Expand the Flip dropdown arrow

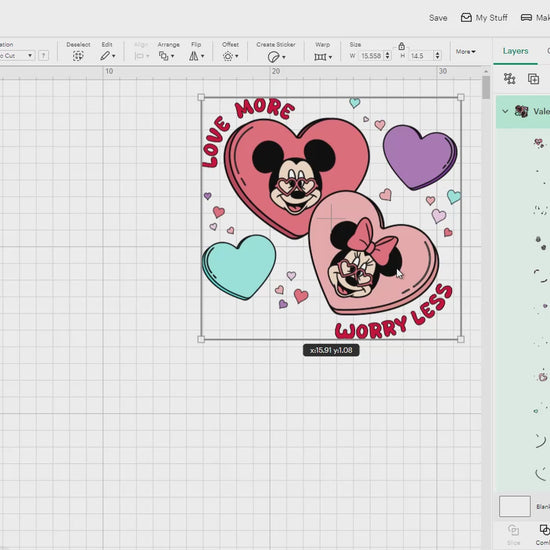tap(202, 56)
